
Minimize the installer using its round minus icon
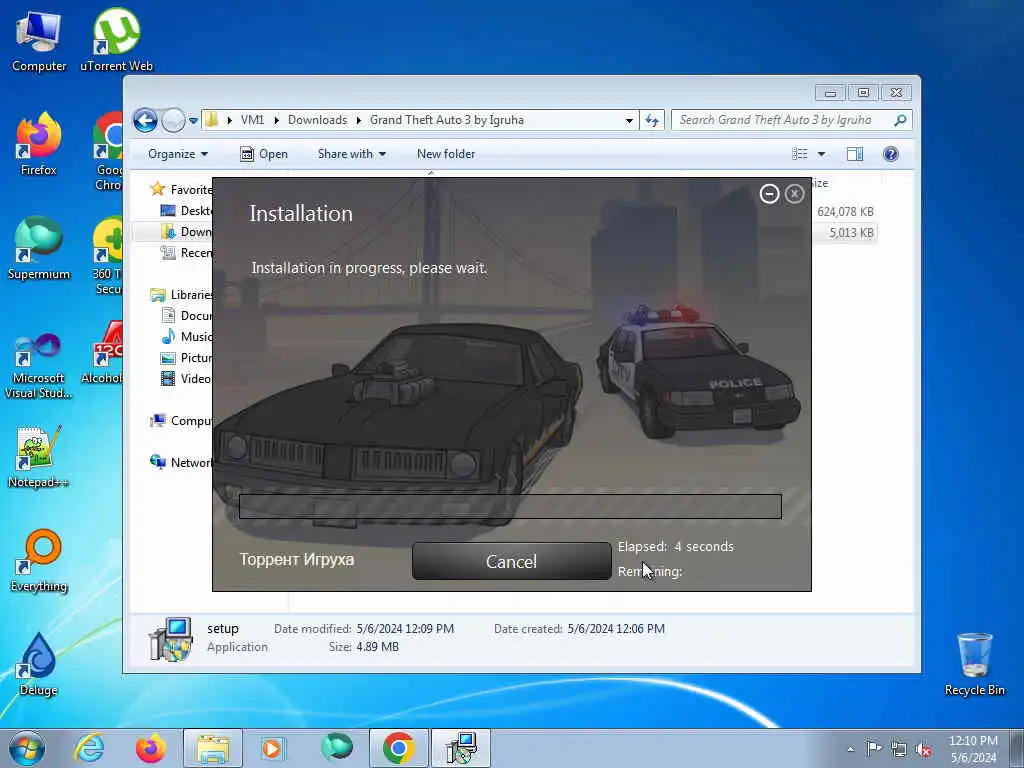[769, 194]
